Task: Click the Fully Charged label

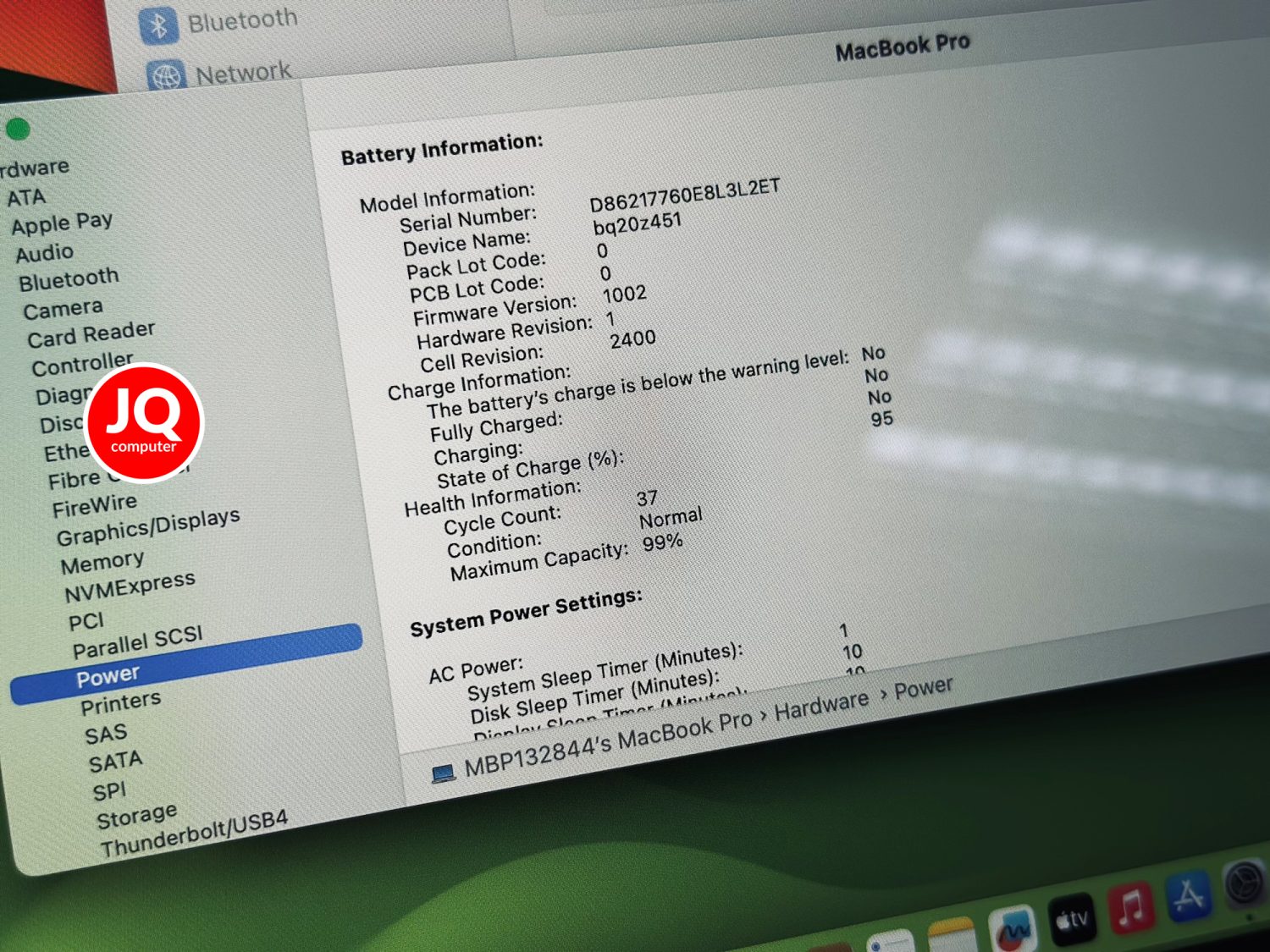Action: click(496, 426)
